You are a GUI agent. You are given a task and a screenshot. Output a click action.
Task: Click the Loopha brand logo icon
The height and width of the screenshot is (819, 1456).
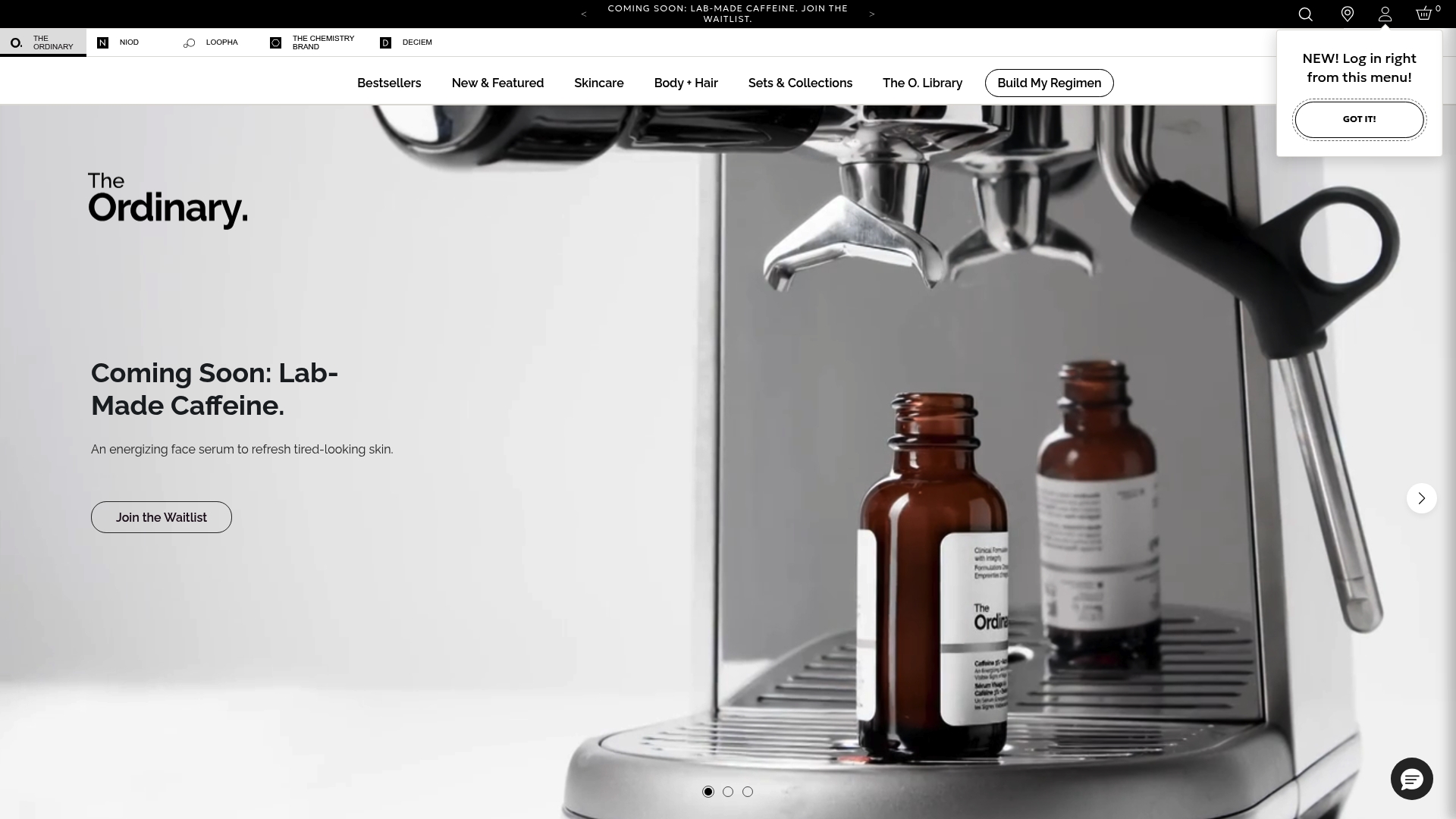pyautogui.click(x=189, y=42)
